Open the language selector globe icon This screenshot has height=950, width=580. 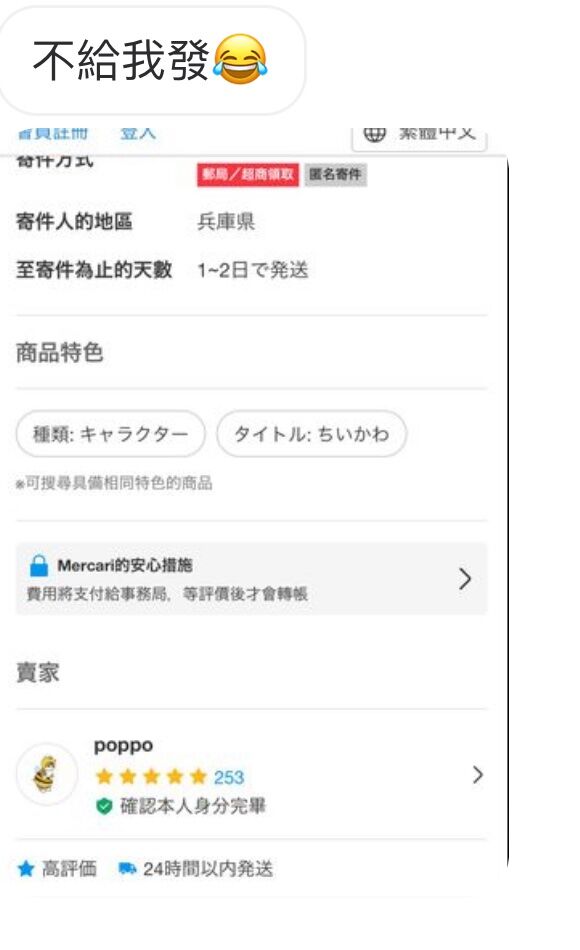pos(374,134)
